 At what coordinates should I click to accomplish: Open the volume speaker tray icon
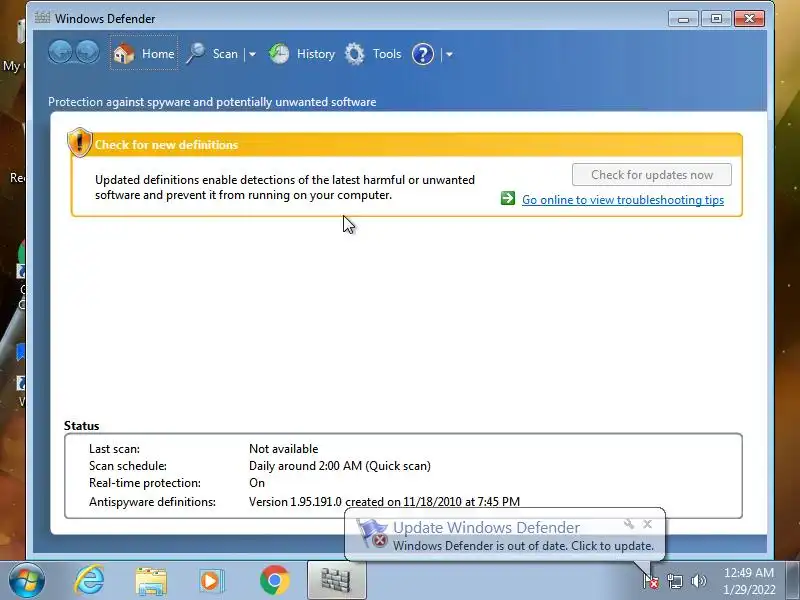698,581
